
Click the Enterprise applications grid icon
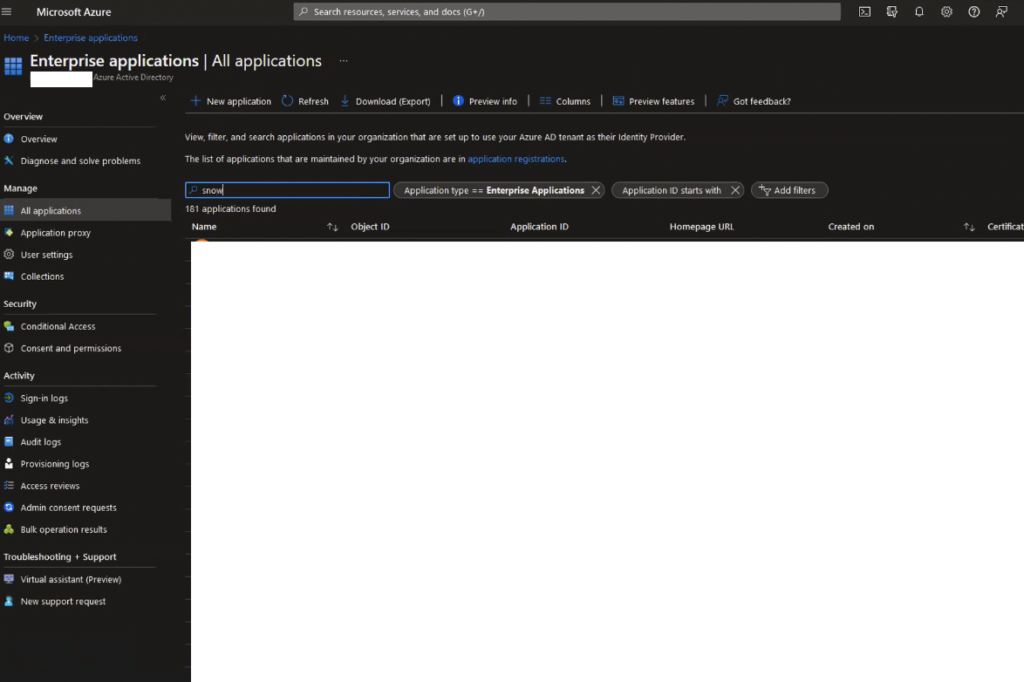pyautogui.click(x=12, y=65)
